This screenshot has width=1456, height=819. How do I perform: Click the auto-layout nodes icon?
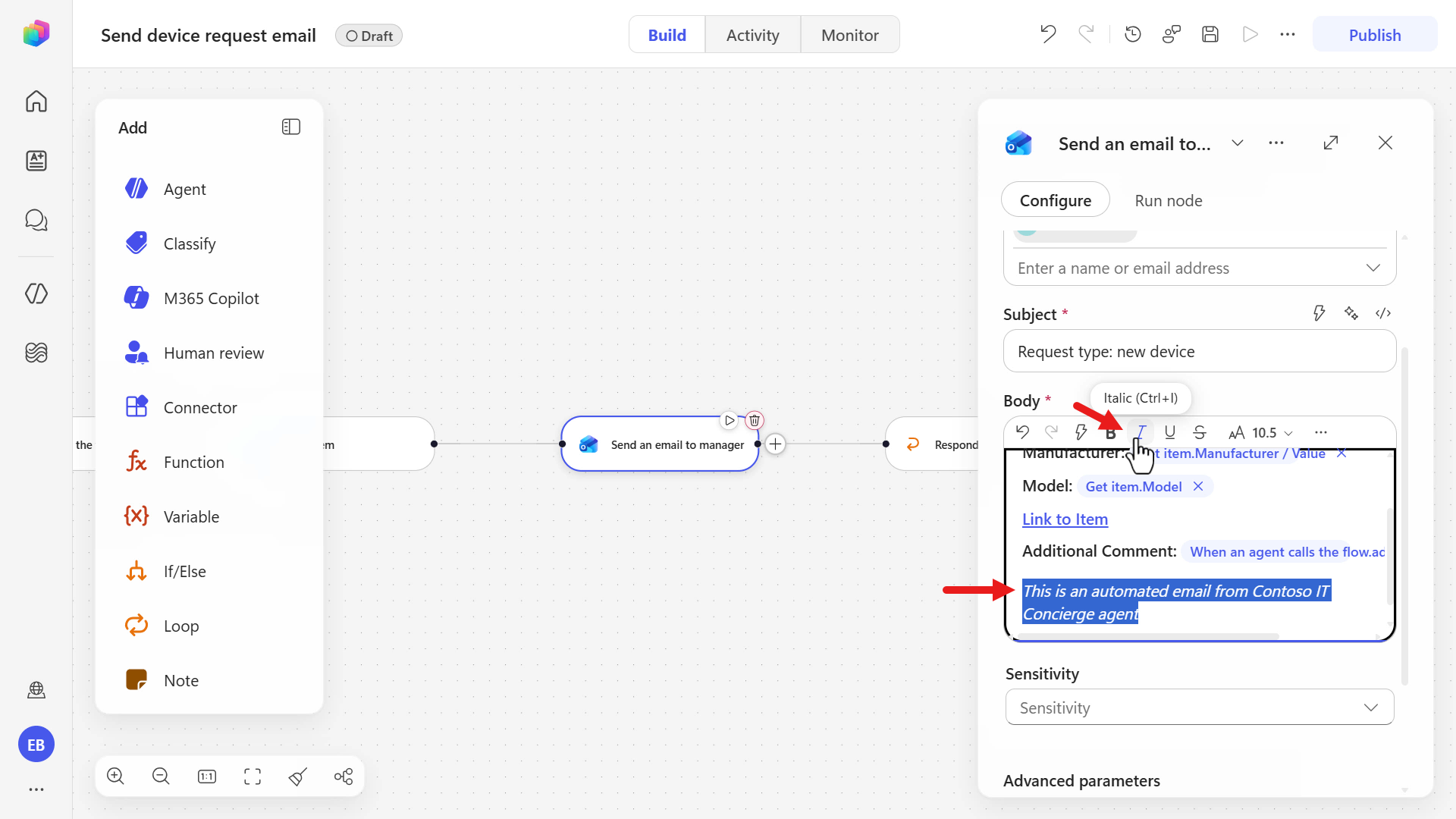344,776
